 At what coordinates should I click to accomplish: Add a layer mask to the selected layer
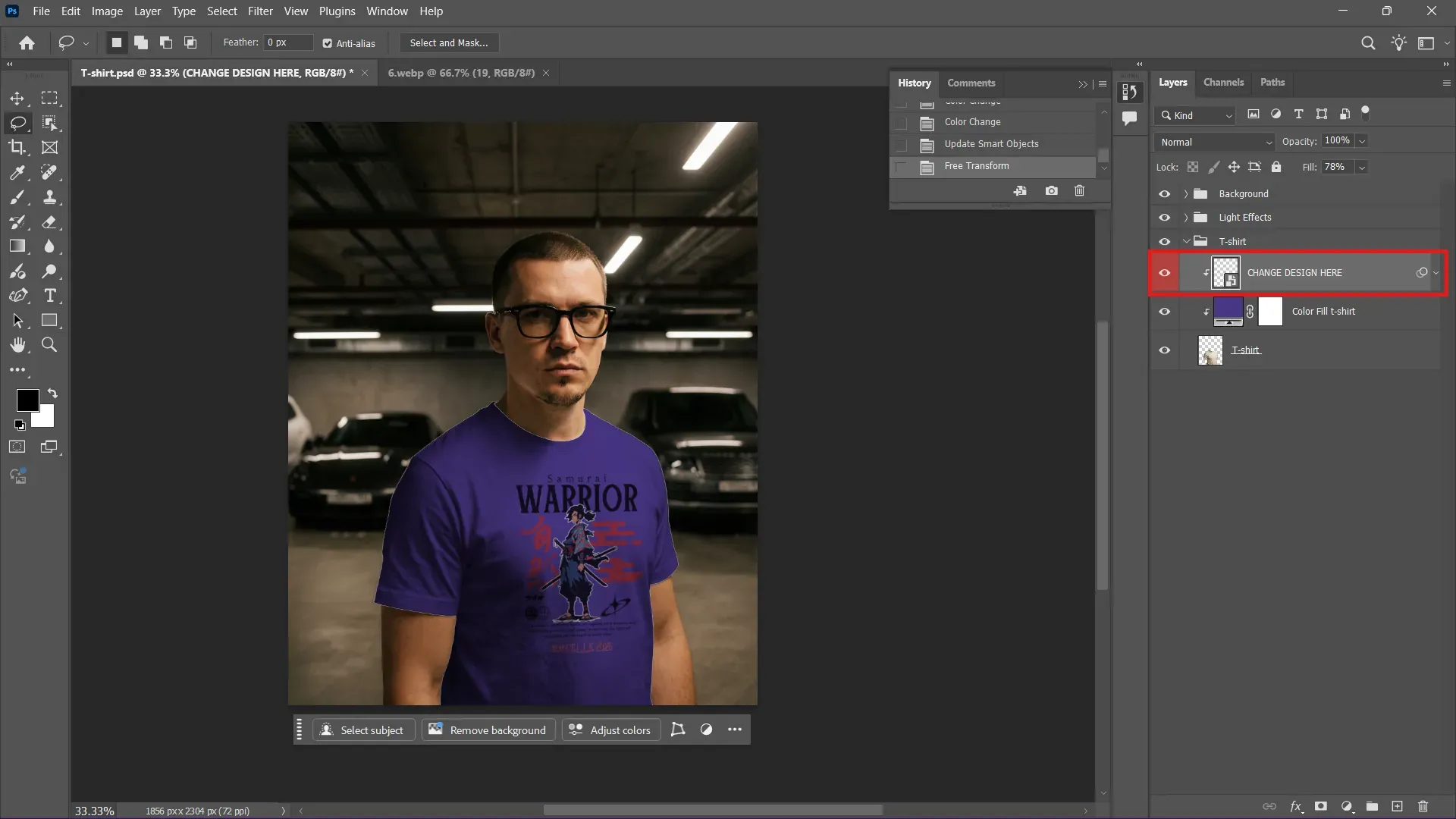coord(1322,806)
